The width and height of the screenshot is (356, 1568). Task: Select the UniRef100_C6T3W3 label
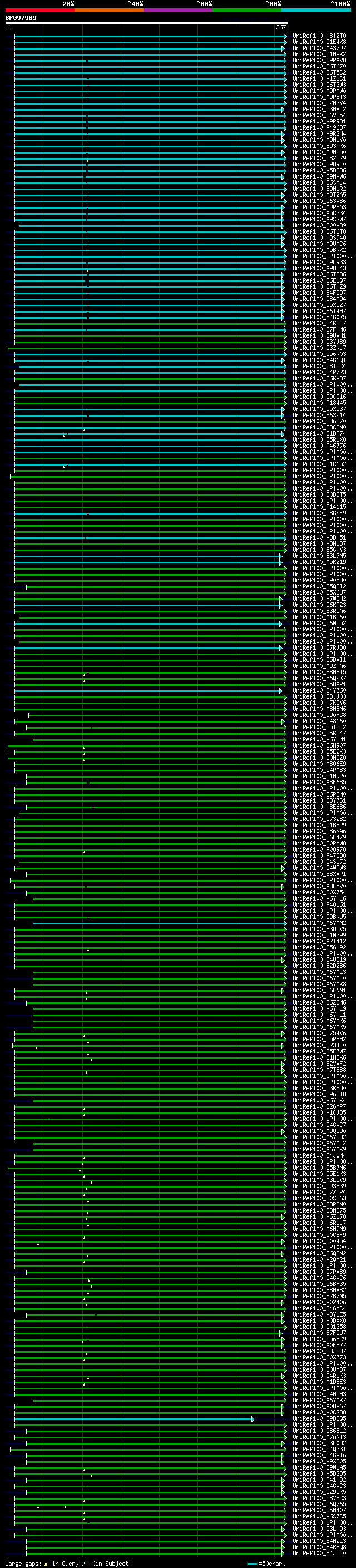coord(319,85)
